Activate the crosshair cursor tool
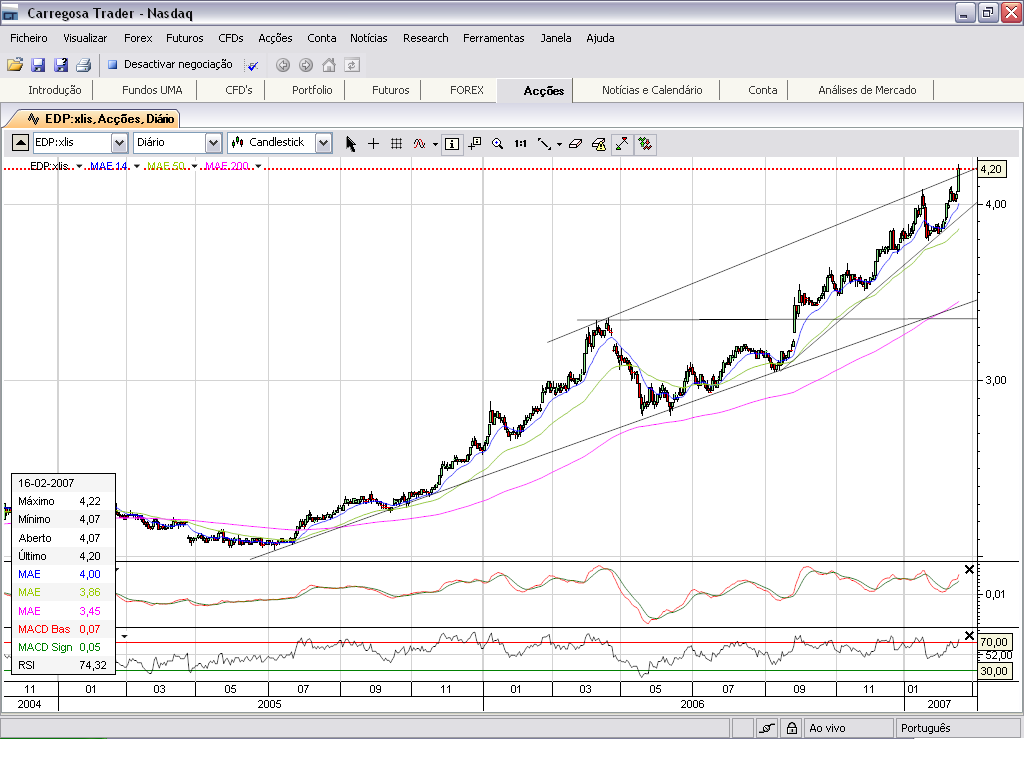 point(373,143)
